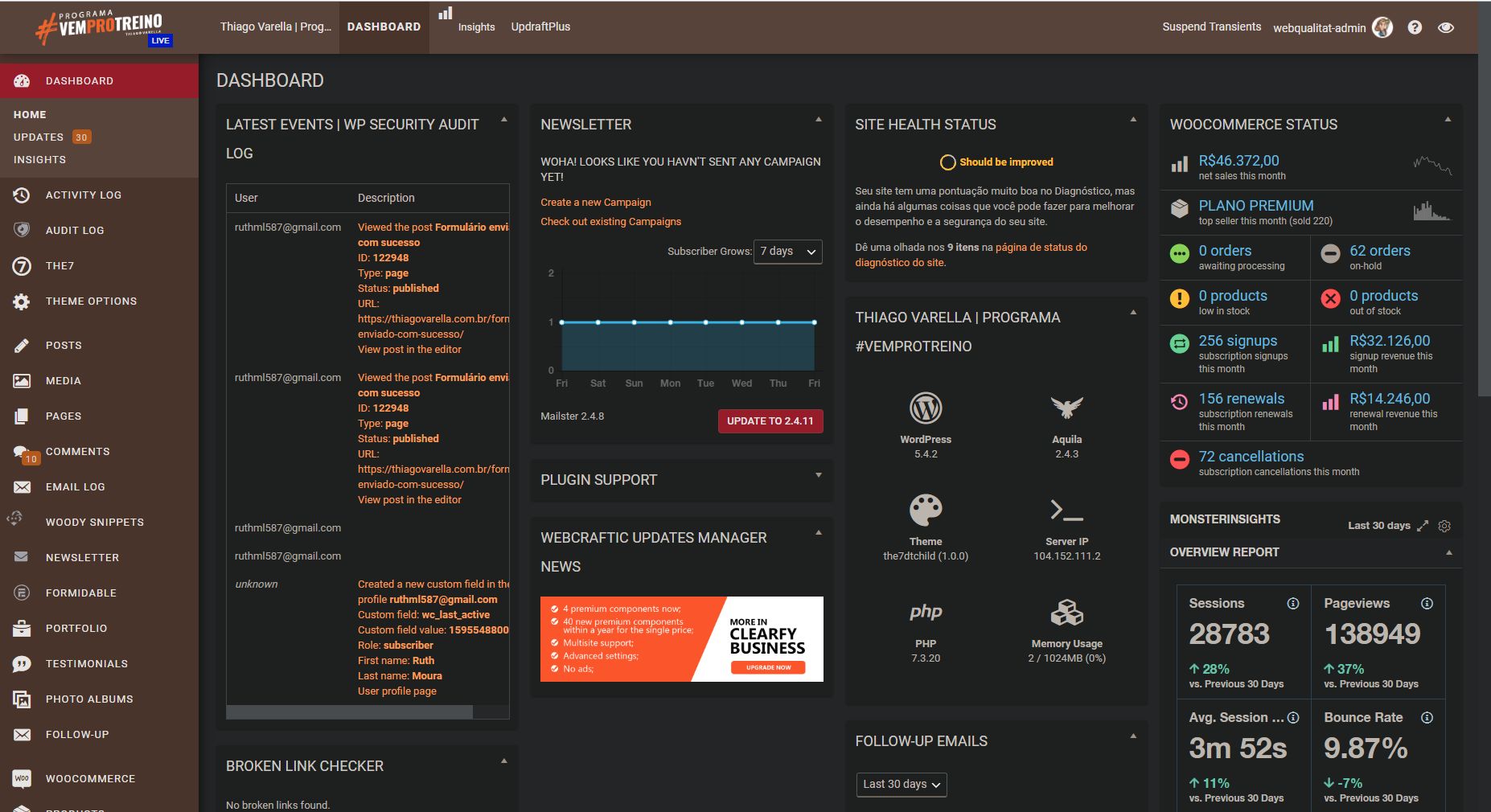Screen dimensions: 1491x812
Task: Click the Avg. Session info icon
Action: 1293,718
